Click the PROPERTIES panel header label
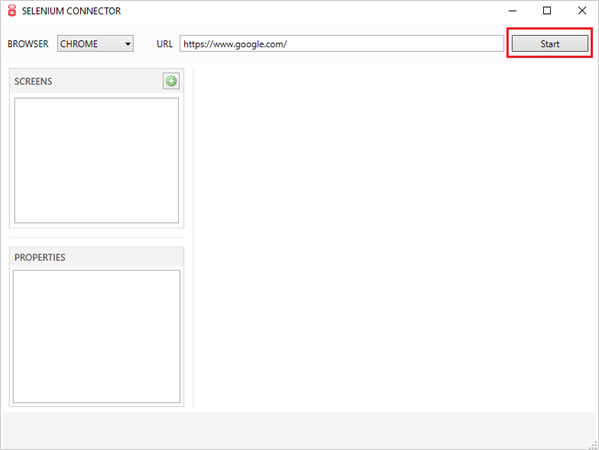This screenshot has height=450, width=599. [x=40, y=257]
